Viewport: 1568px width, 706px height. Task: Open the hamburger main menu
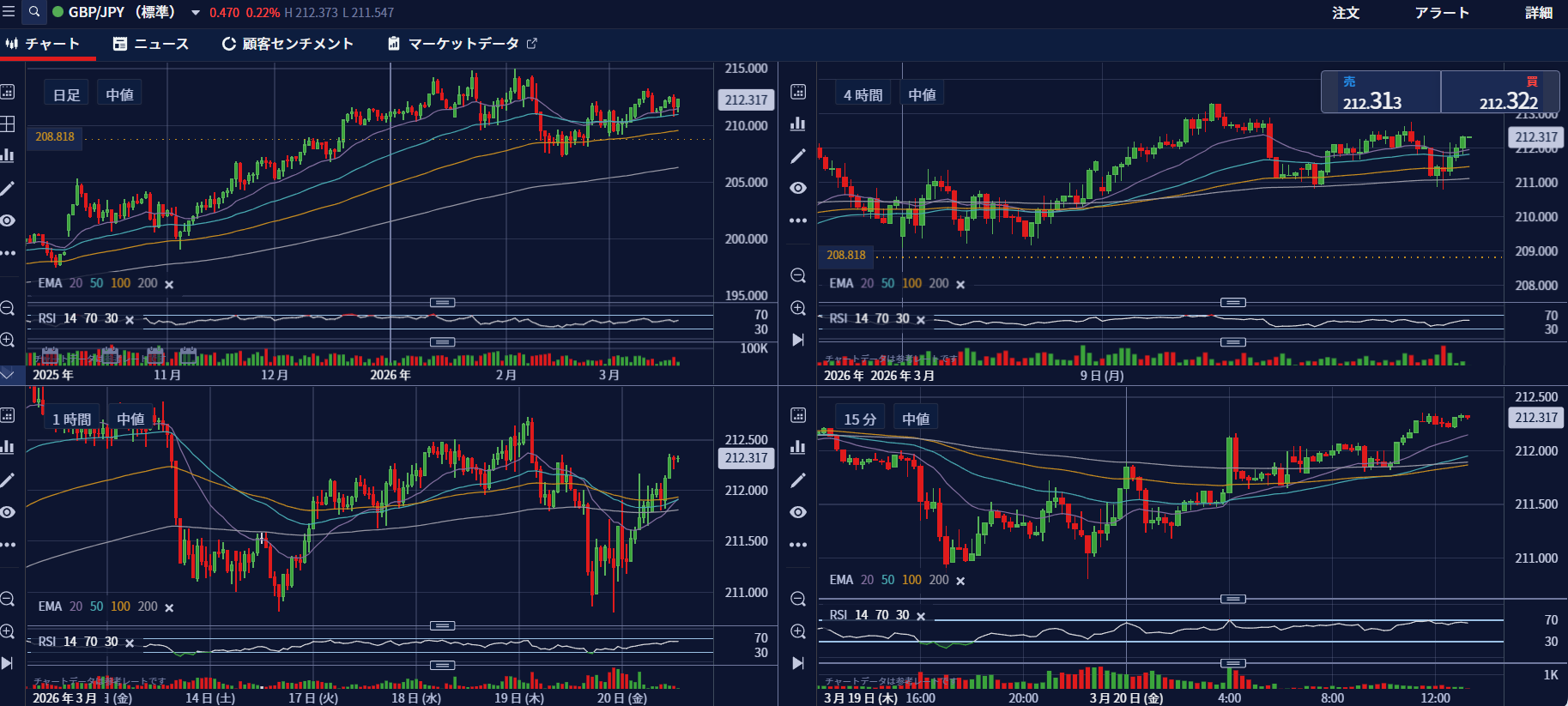[x=9, y=12]
